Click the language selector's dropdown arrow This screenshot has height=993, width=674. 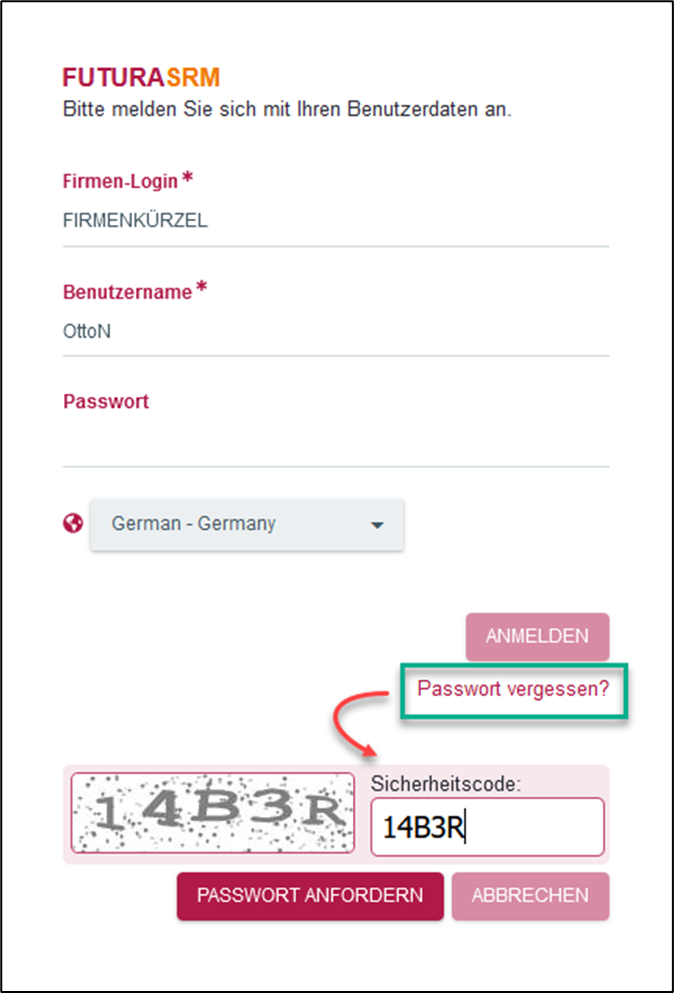[377, 525]
